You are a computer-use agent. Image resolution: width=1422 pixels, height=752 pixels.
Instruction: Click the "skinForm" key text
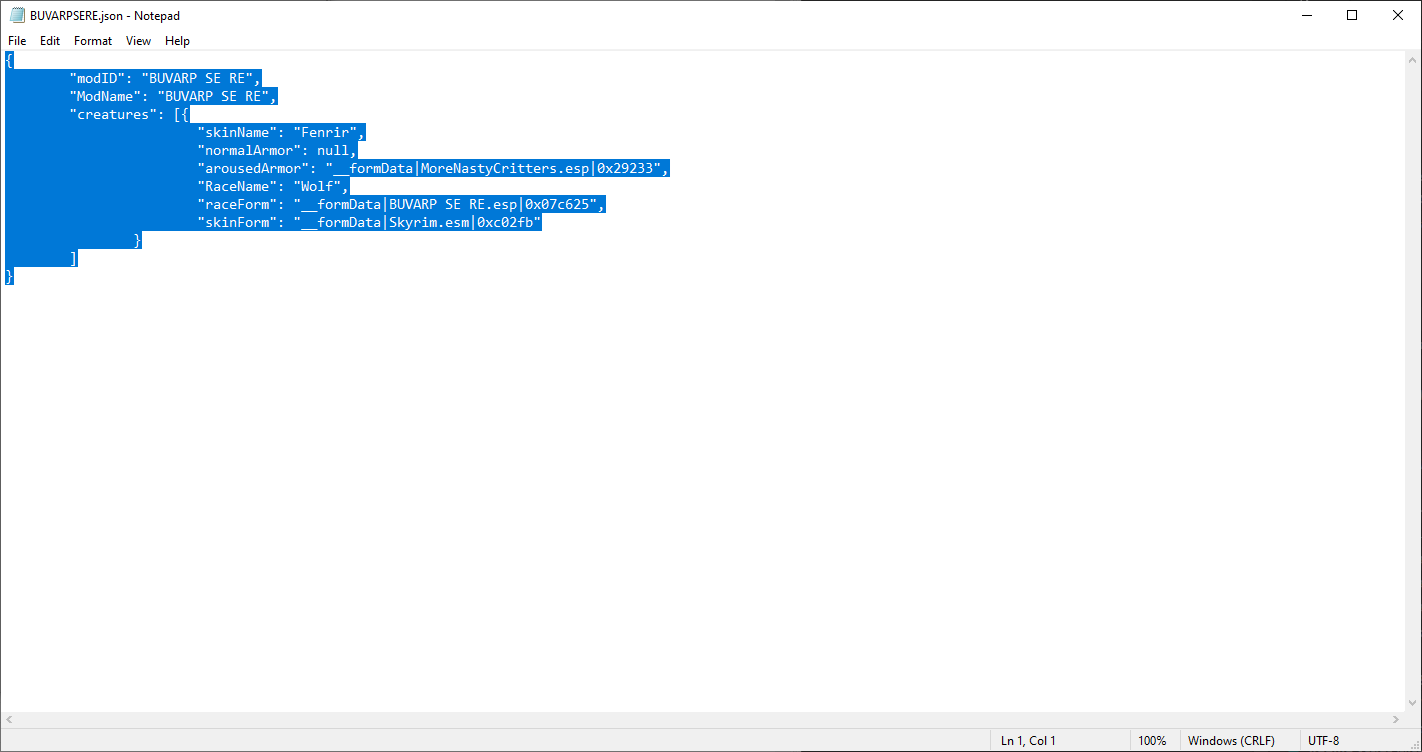pos(237,222)
